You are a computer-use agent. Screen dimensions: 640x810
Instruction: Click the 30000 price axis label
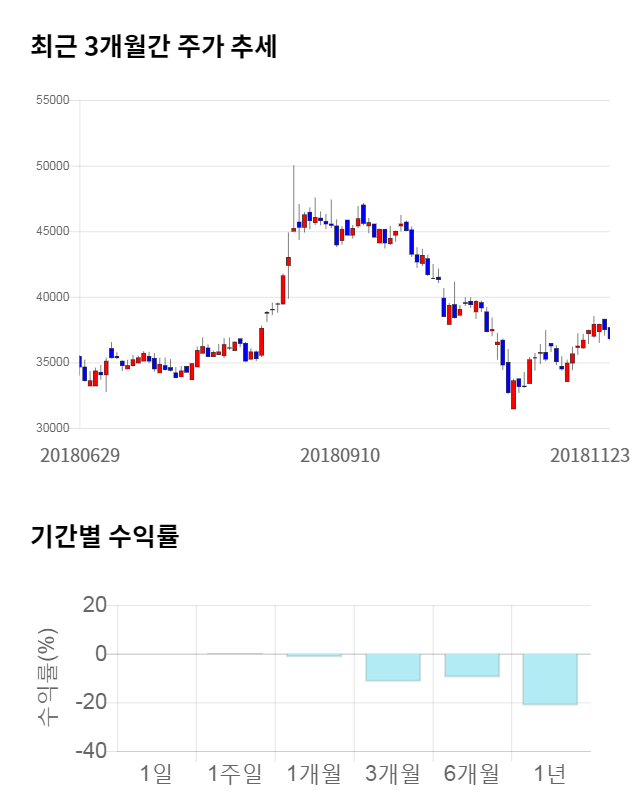click(x=51, y=428)
